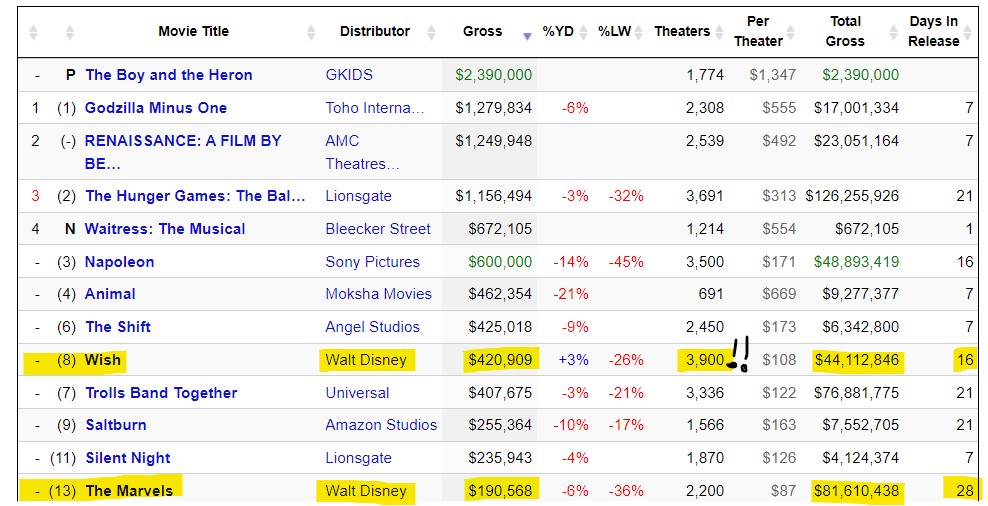Select total gross $126,255,926
The image size is (988, 506).
pos(853,196)
